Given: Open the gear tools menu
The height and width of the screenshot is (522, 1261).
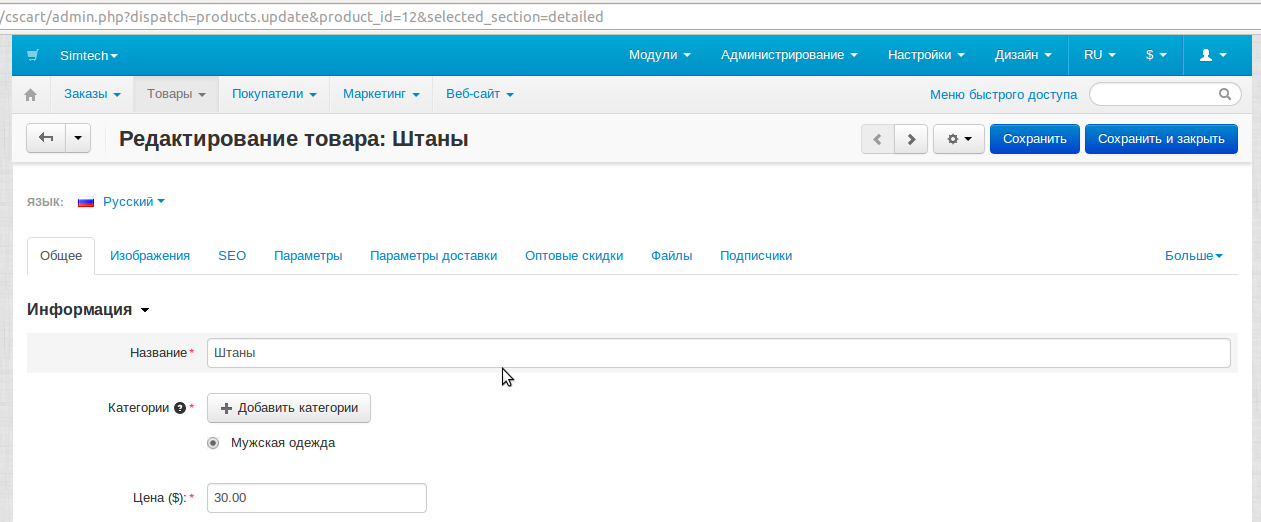Looking at the screenshot, I should pyautogui.click(x=958, y=140).
